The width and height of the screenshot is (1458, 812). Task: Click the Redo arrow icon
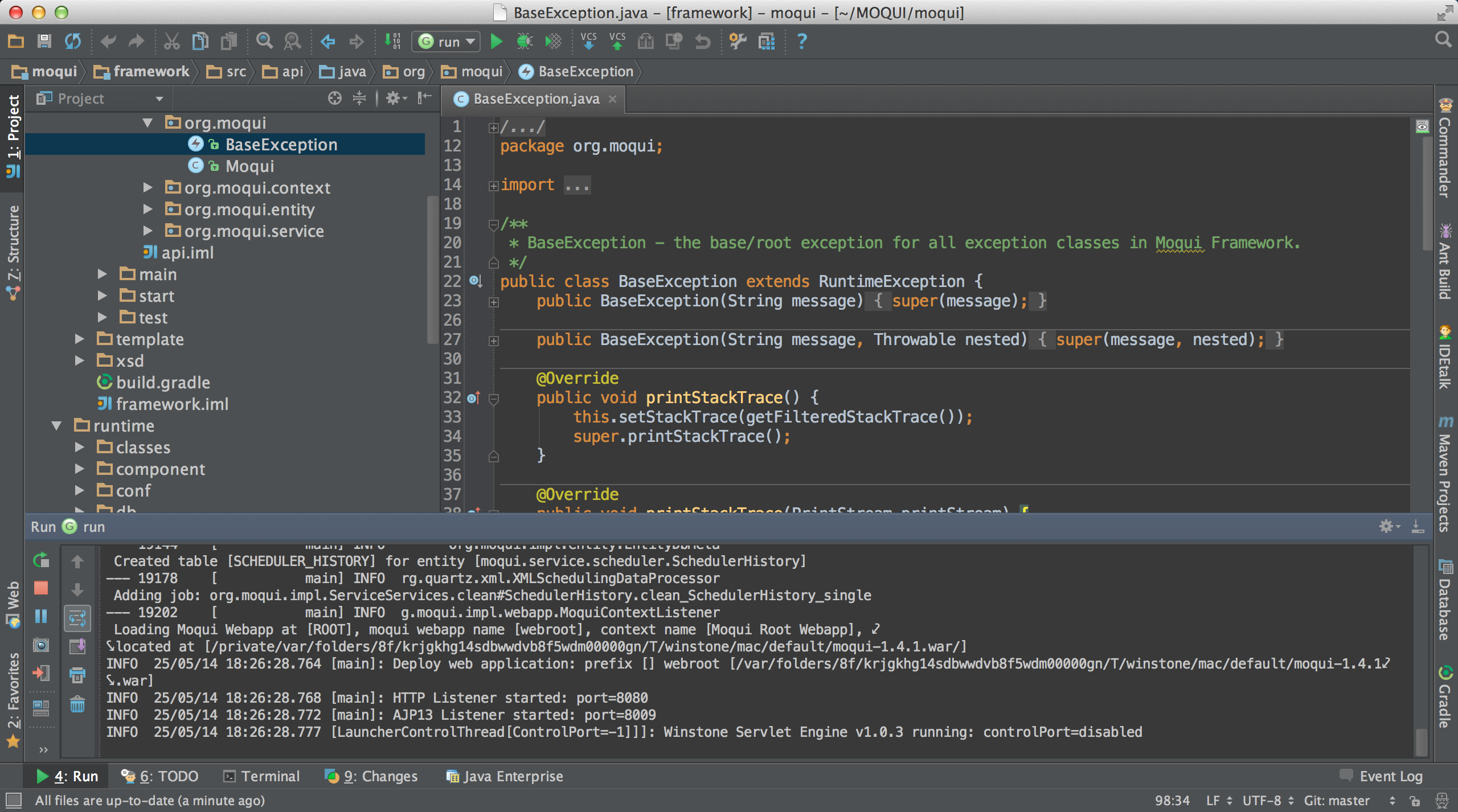coord(136,41)
